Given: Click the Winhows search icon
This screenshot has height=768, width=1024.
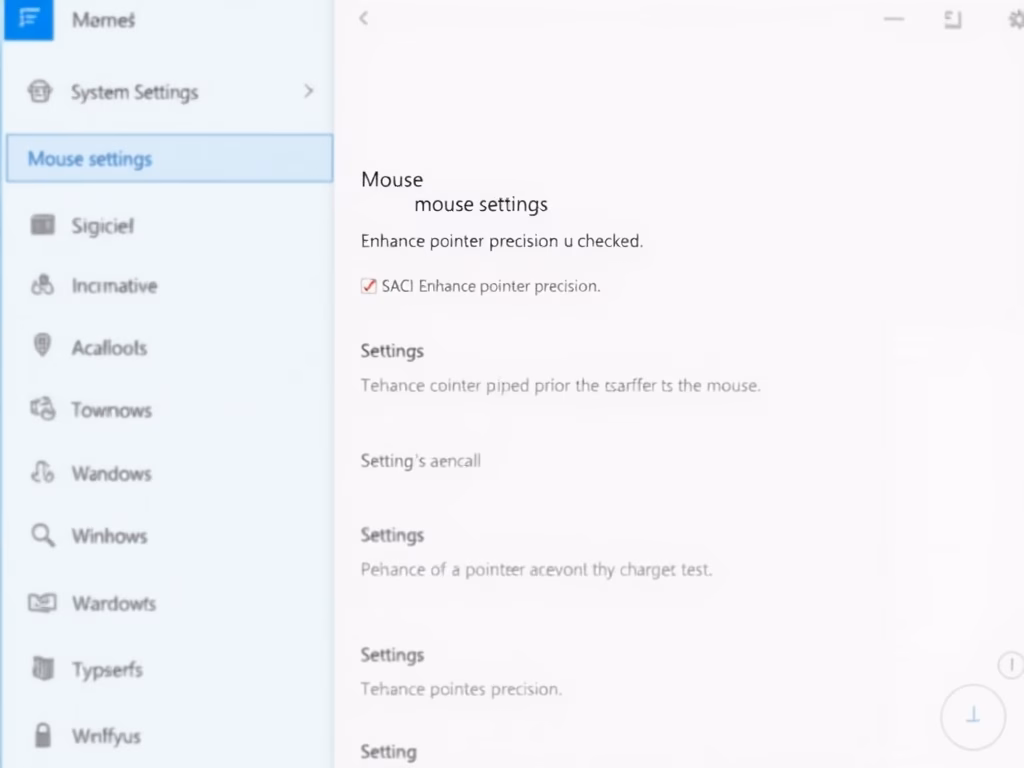Looking at the screenshot, I should pyautogui.click(x=43, y=535).
